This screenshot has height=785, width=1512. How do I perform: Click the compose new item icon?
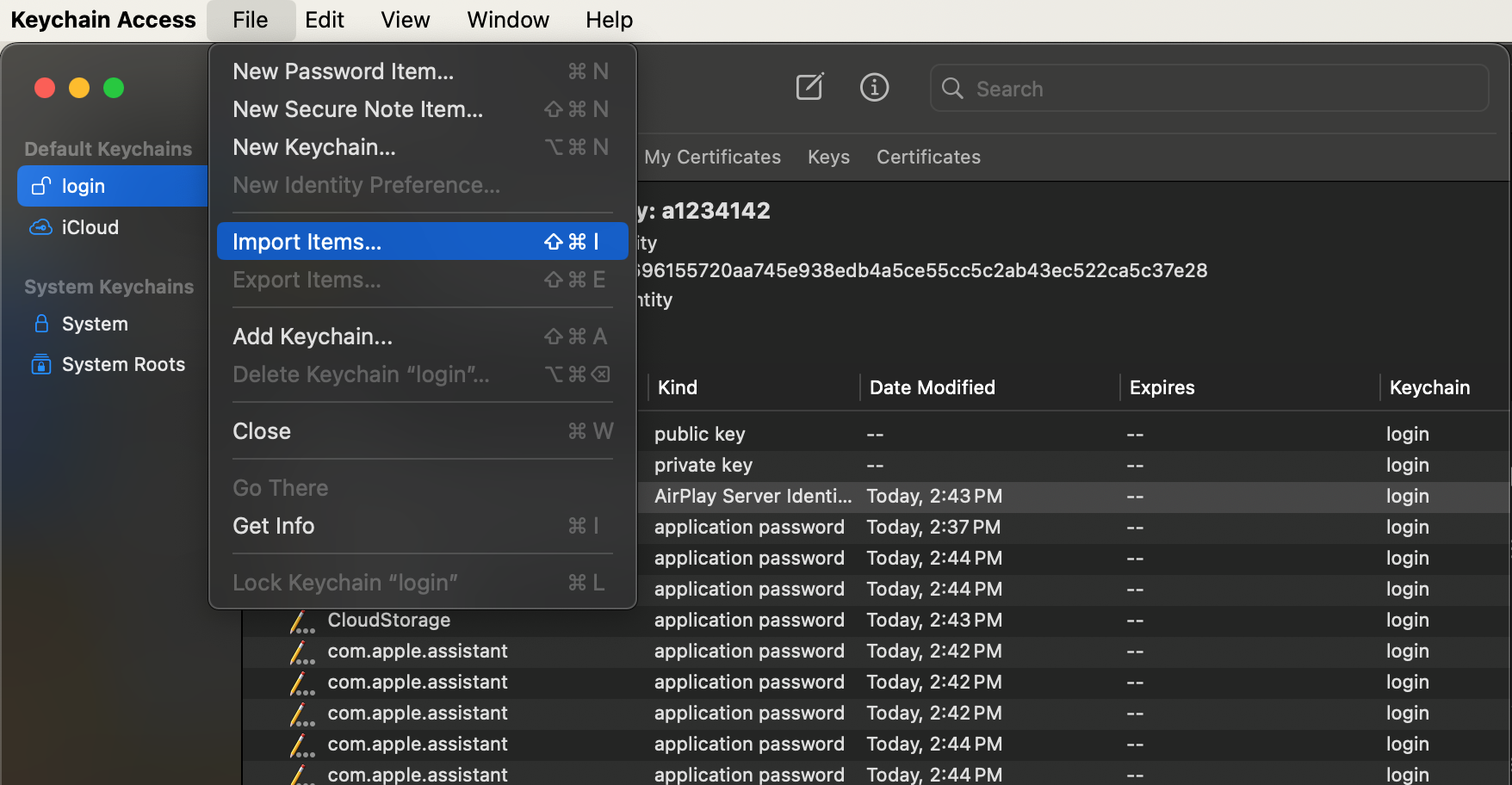point(809,87)
